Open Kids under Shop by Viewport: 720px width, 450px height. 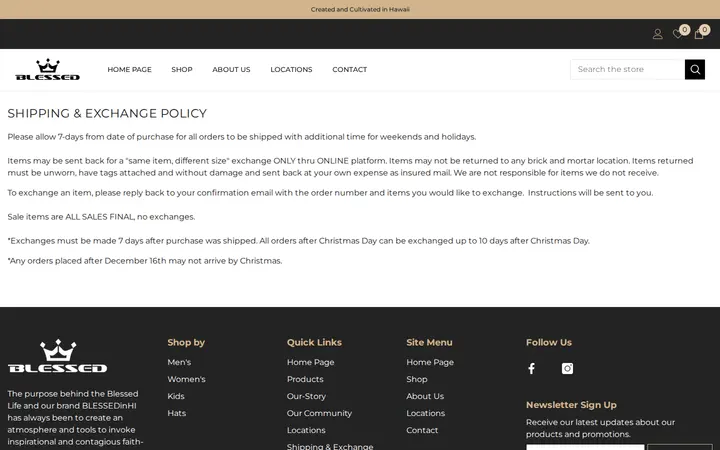(176, 396)
